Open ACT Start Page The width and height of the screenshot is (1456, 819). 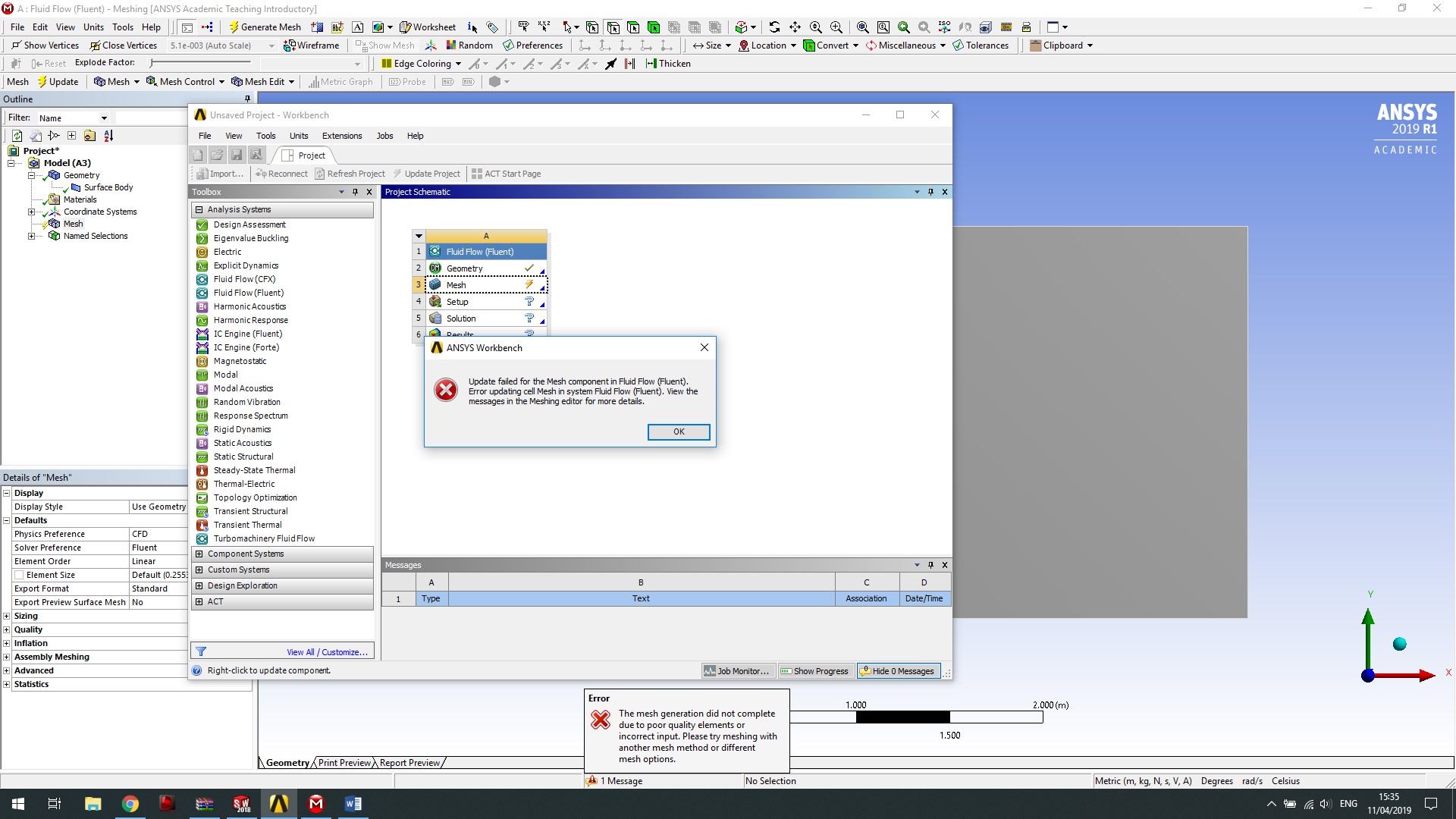click(507, 174)
